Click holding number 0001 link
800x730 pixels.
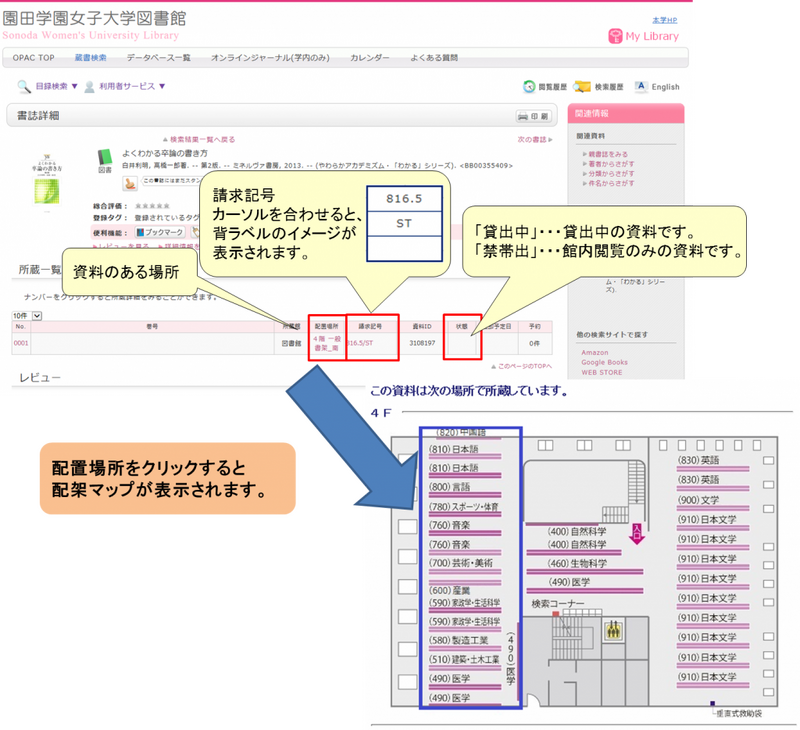(x=21, y=343)
